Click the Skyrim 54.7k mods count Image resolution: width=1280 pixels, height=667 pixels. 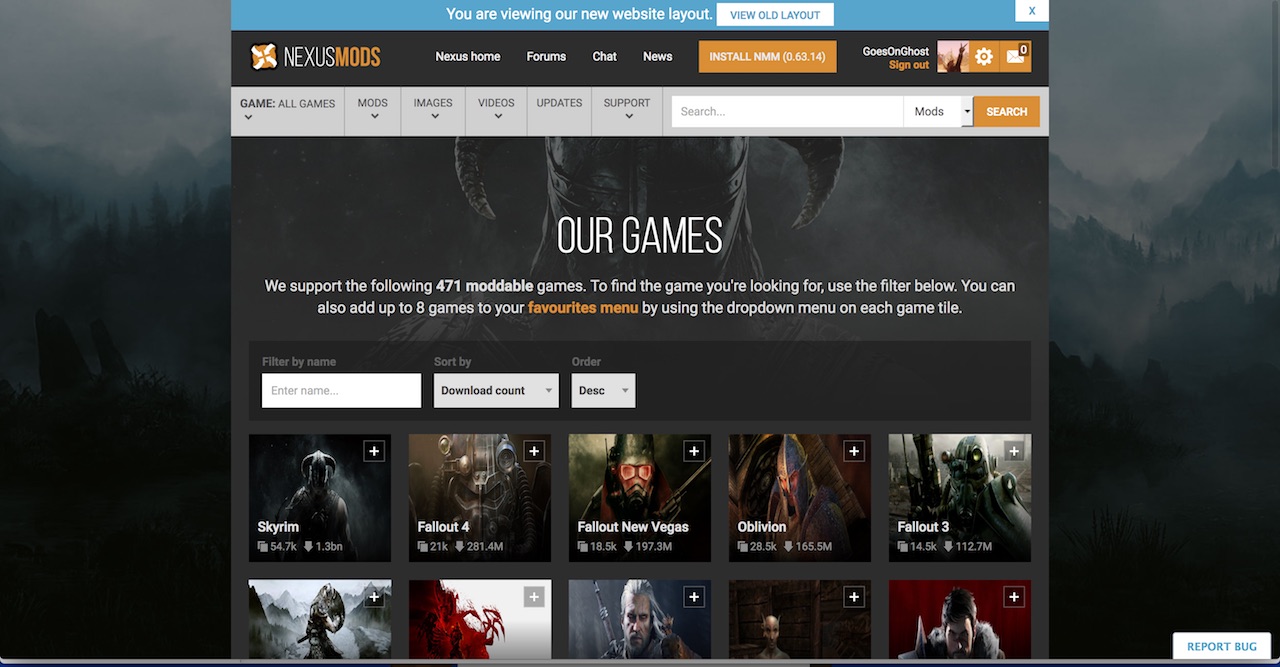[278, 547]
